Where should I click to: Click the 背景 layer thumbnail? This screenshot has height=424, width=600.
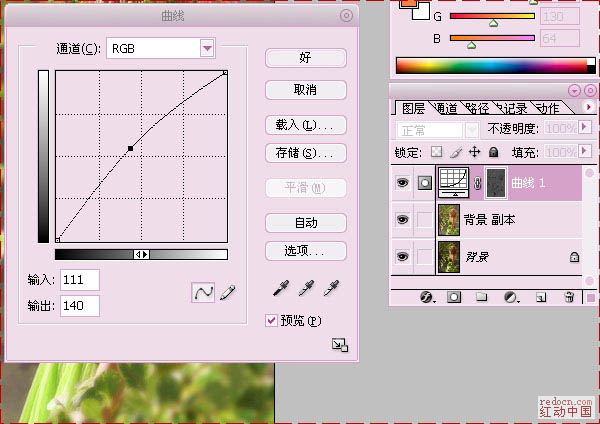pos(449,257)
